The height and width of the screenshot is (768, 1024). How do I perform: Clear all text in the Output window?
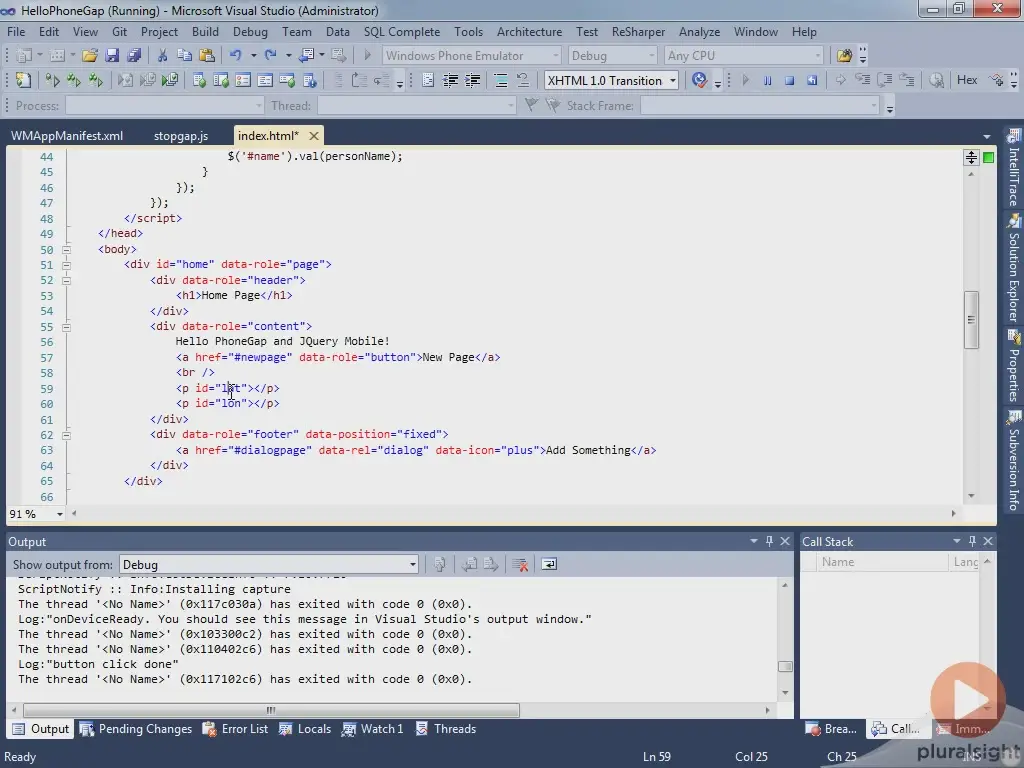click(519, 563)
